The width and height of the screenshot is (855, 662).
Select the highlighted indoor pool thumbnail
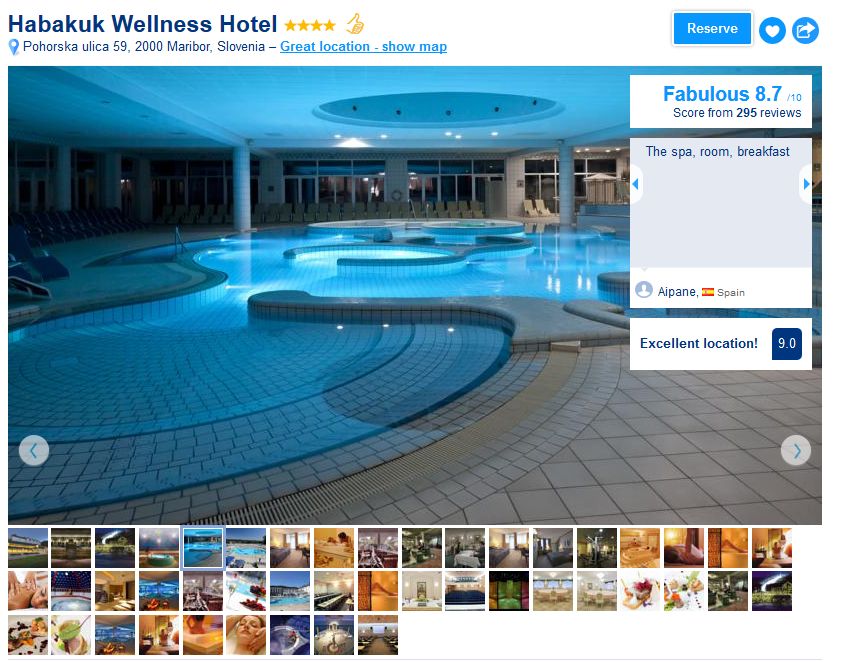point(203,547)
